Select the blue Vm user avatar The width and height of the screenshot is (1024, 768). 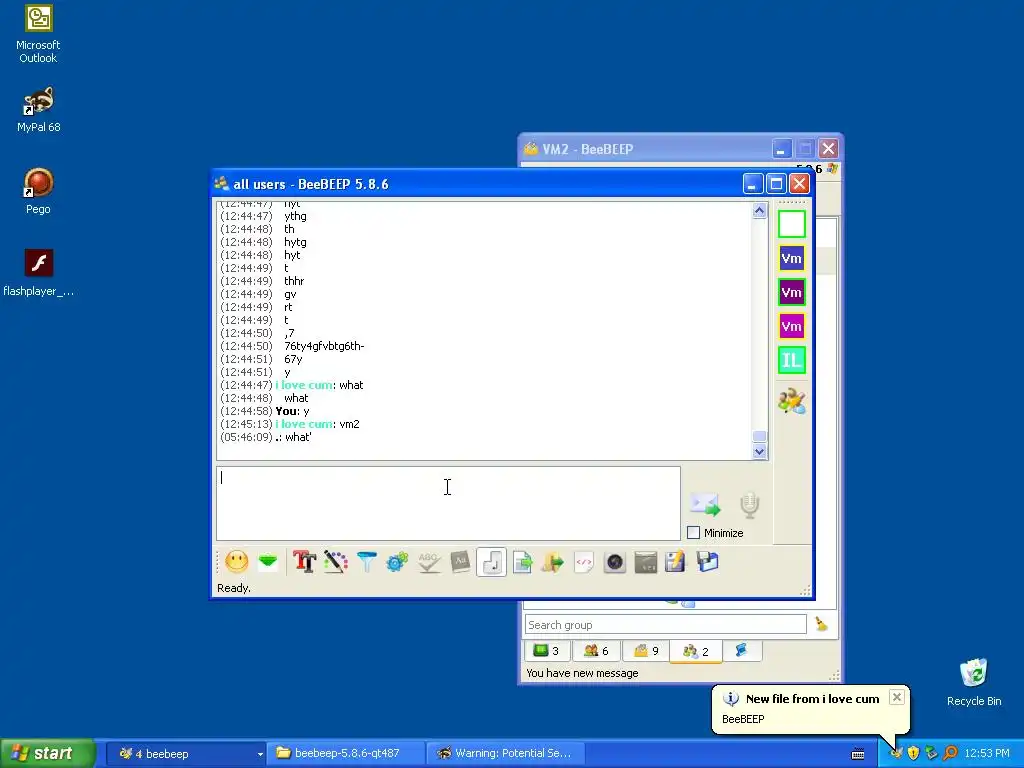(792, 258)
